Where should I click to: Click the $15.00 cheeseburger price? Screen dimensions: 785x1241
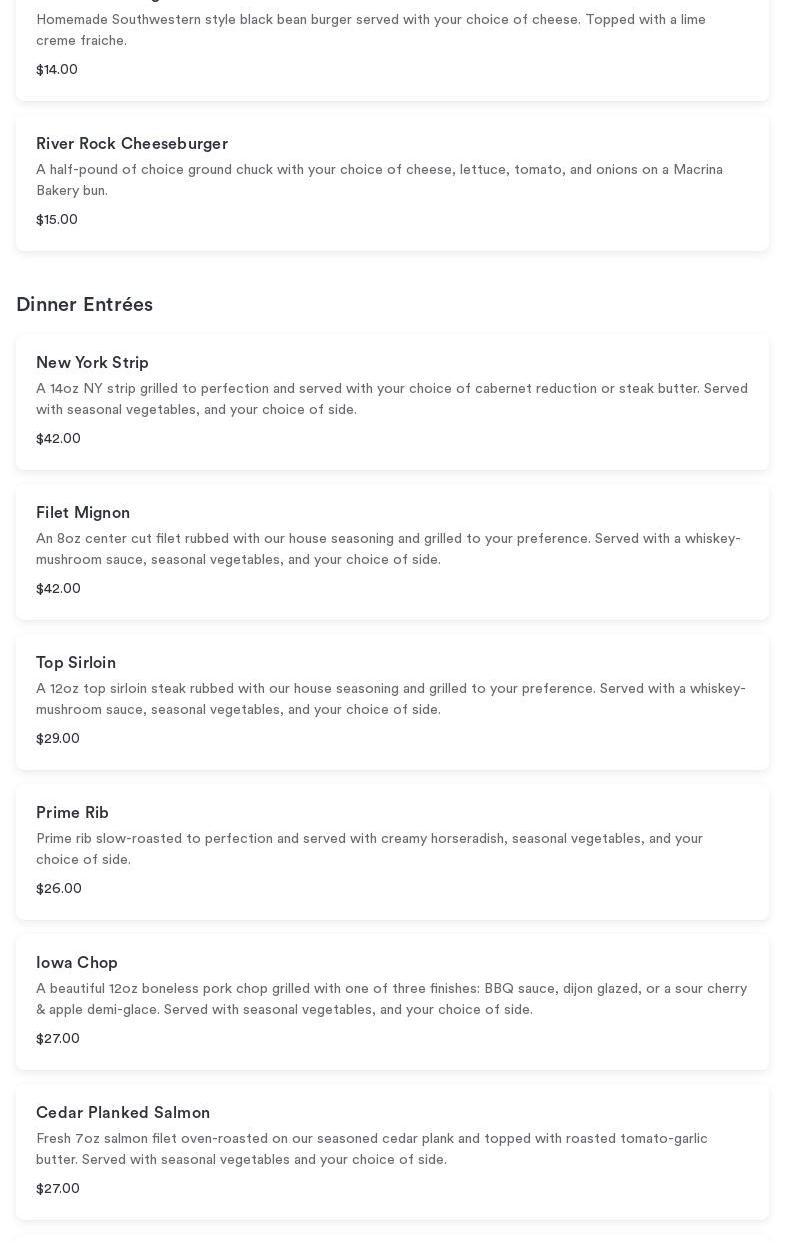tap(57, 220)
